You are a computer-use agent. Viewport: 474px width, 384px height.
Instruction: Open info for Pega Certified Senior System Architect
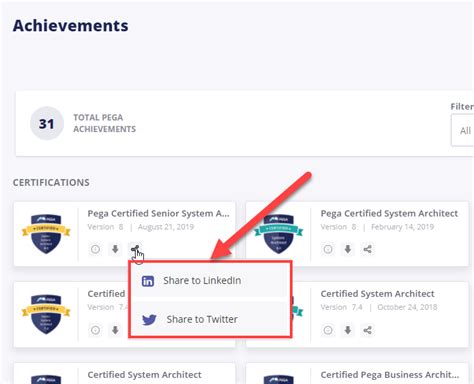tap(95, 249)
